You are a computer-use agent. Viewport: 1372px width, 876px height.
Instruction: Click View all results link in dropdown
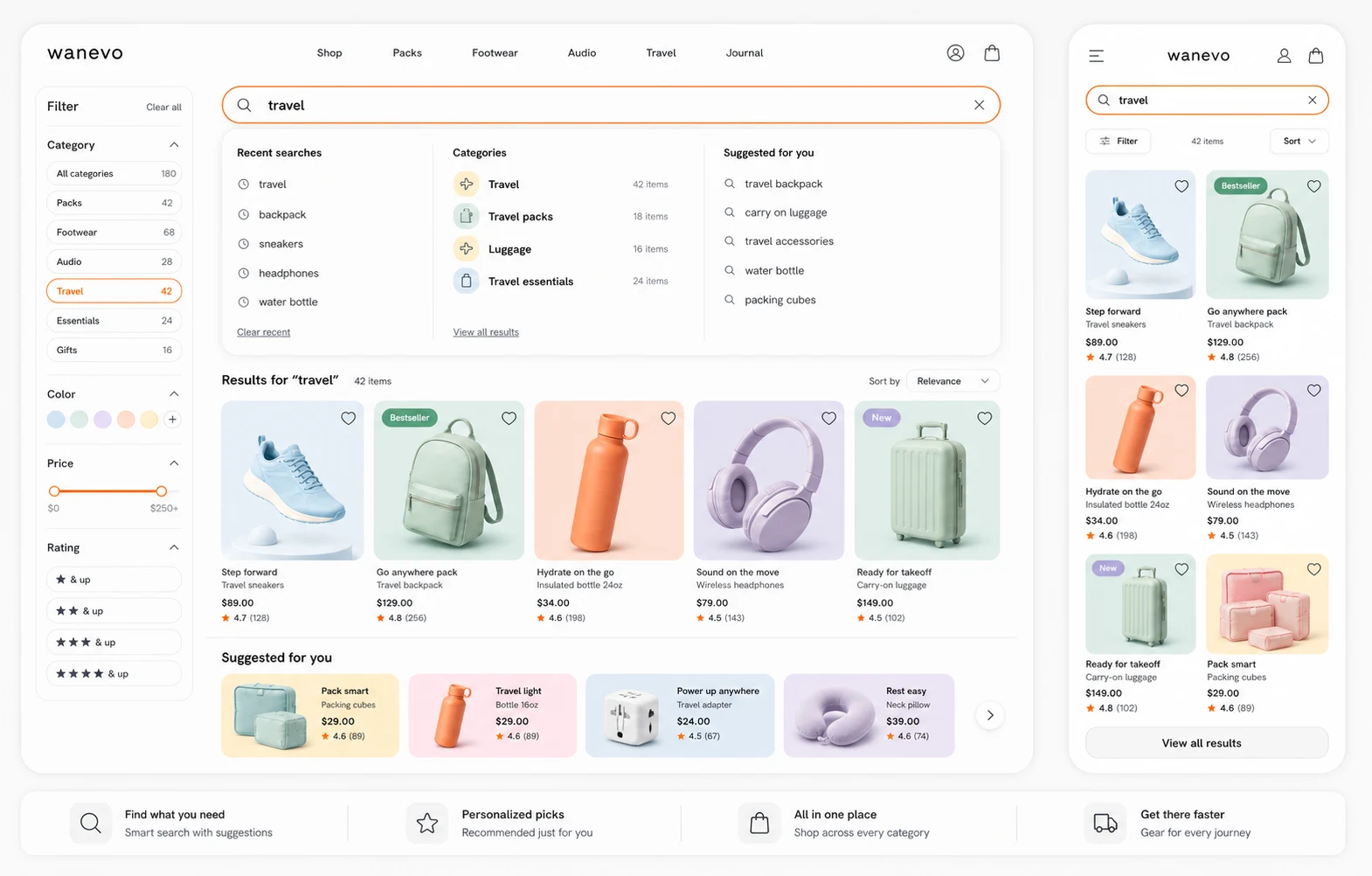coord(486,332)
